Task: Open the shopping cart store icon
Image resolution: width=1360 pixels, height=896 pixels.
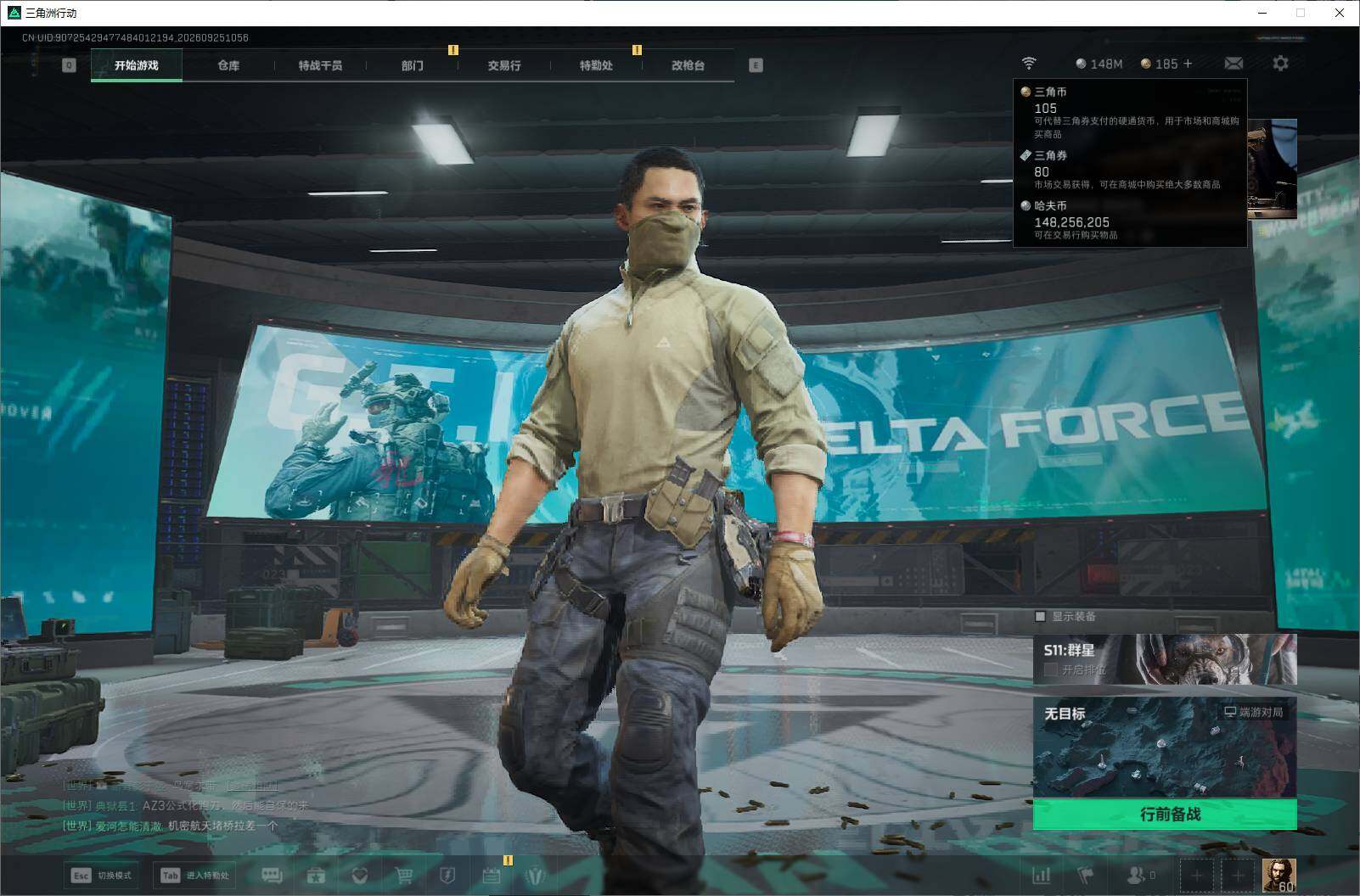Action: point(404,875)
